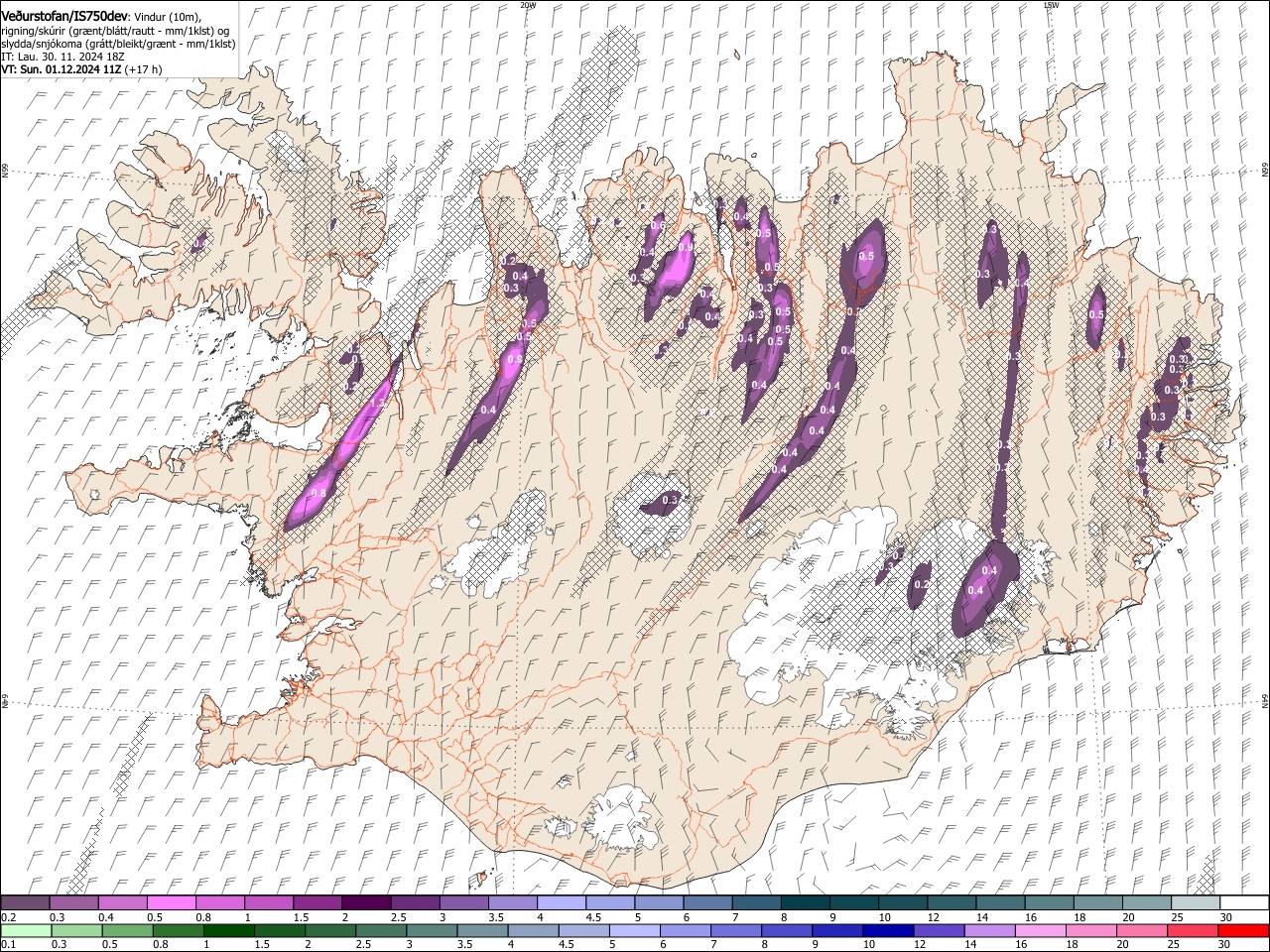Viewport: 1270px width, 952px height.
Task: Pick the lower legend swatch between 0.3 and 0.5
Action: pyautogui.click(x=75, y=931)
